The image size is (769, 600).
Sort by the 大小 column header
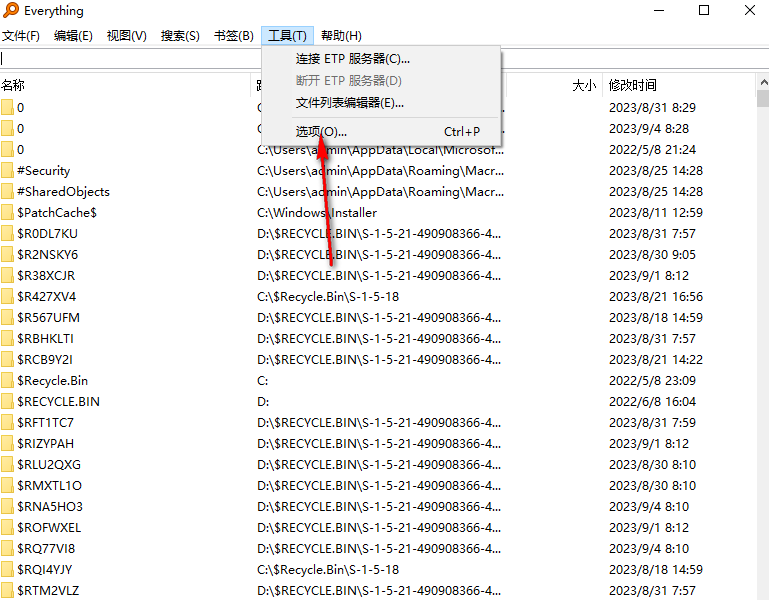[554, 85]
